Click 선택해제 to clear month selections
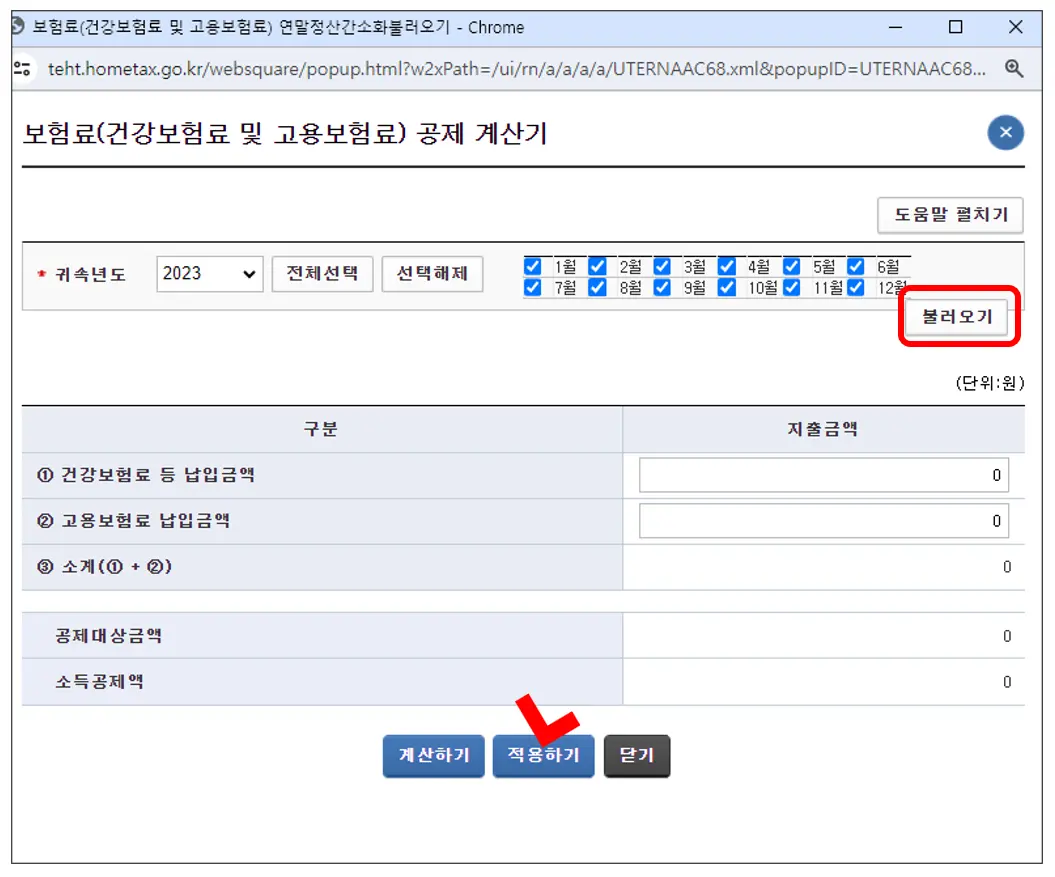This screenshot has height=877, width=1055. (x=432, y=273)
